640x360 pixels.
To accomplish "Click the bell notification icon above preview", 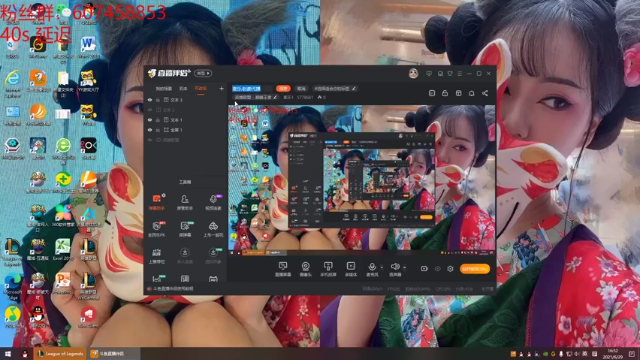I will pyautogui.click(x=471, y=93).
